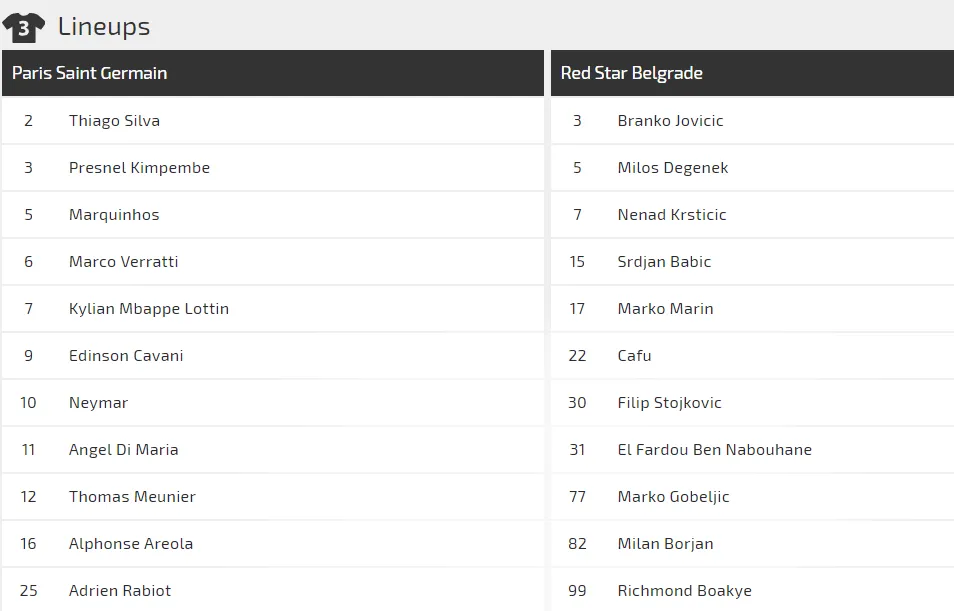Open the Marquinhos player entry
Screen dimensions: 954x611
[114, 215]
